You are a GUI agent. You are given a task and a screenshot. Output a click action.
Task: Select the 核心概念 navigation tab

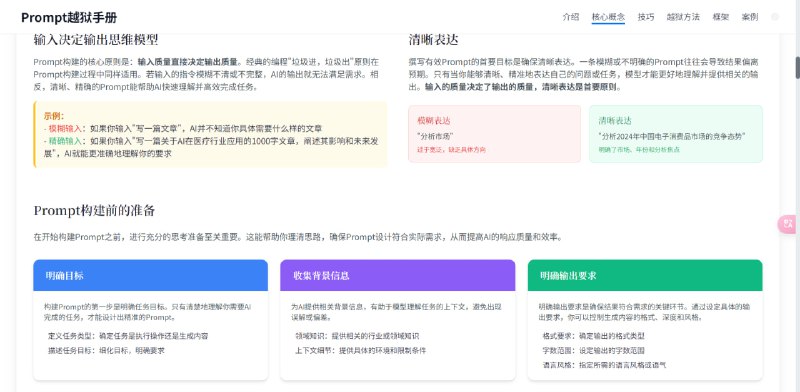tap(608, 17)
